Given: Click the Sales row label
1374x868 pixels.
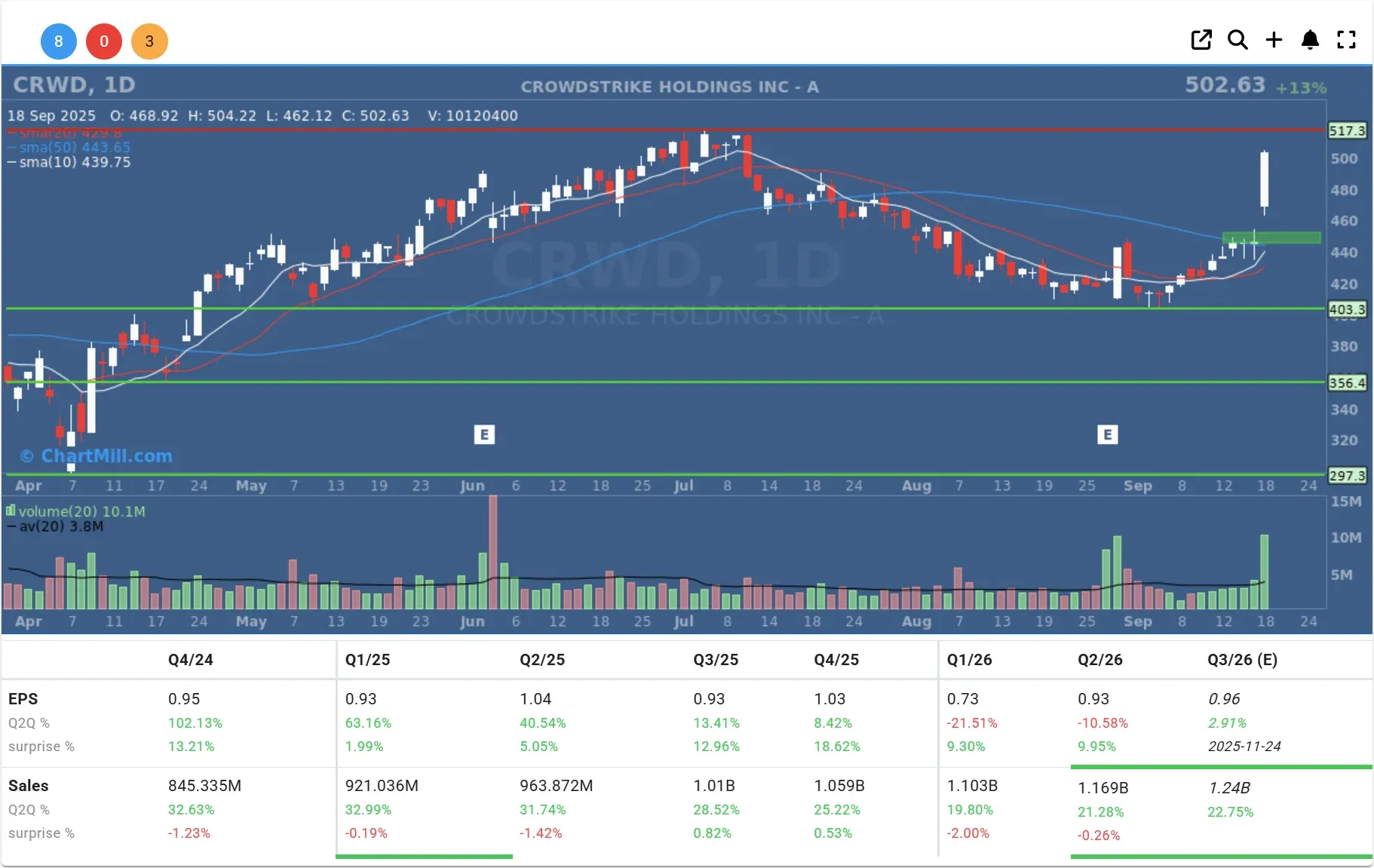Looking at the screenshot, I should coord(29,786).
